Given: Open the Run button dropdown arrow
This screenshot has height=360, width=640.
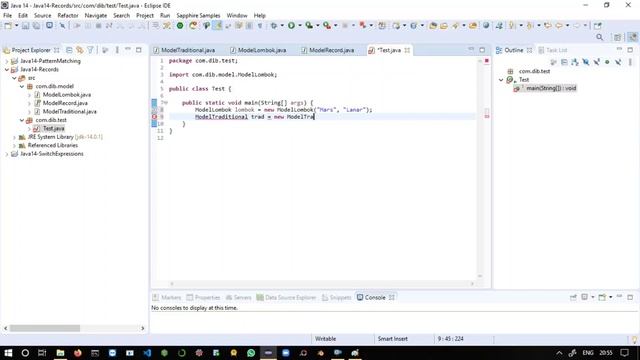Looking at the screenshot, I should [300, 26].
